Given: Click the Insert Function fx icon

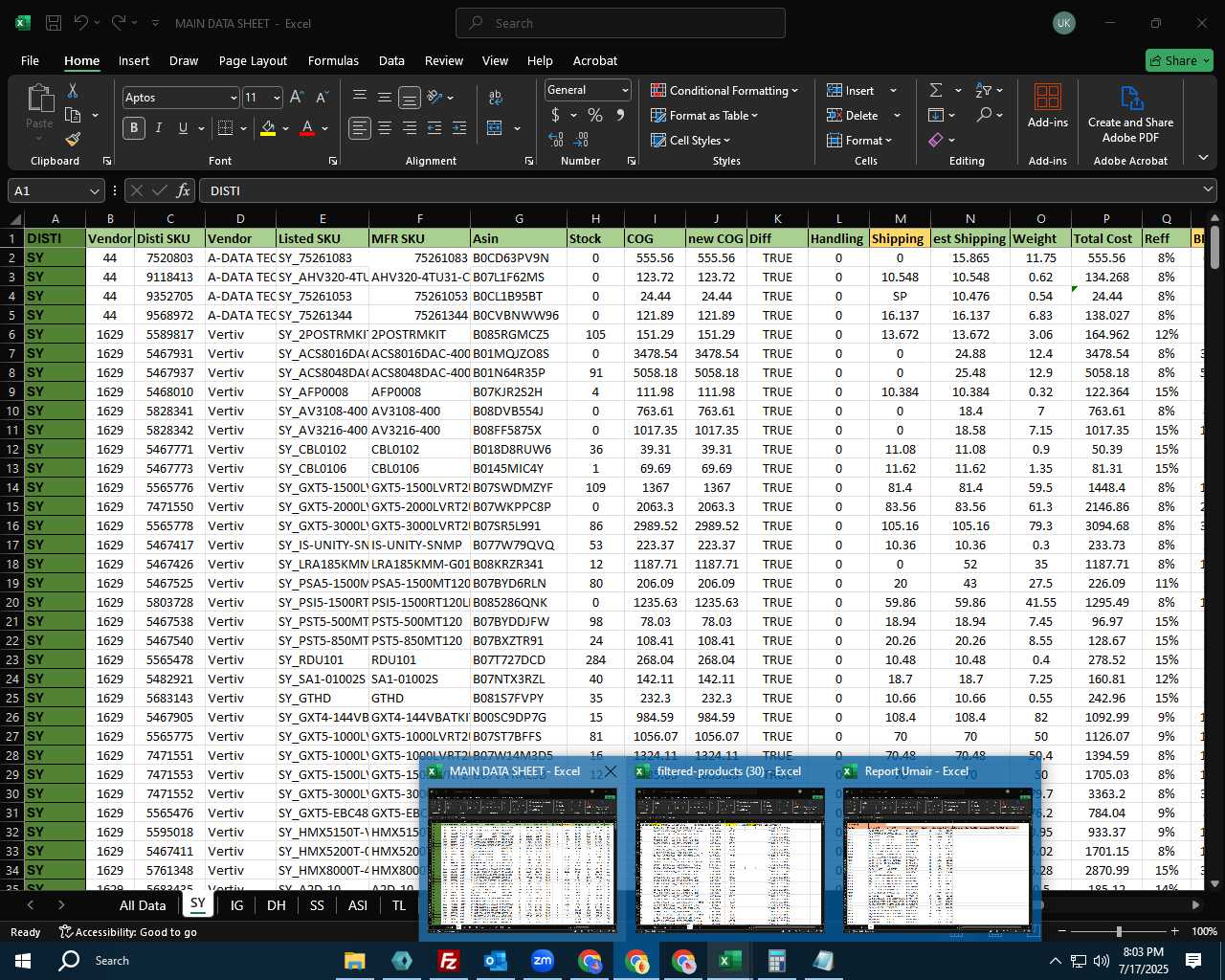Looking at the screenshot, I should coord(184,190).
